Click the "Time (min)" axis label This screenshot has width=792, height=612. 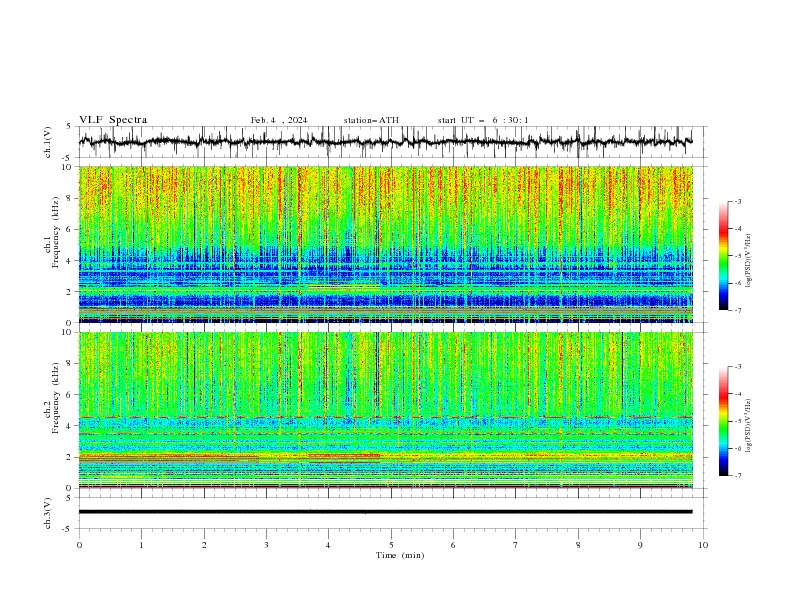click(x=400, y=555)
